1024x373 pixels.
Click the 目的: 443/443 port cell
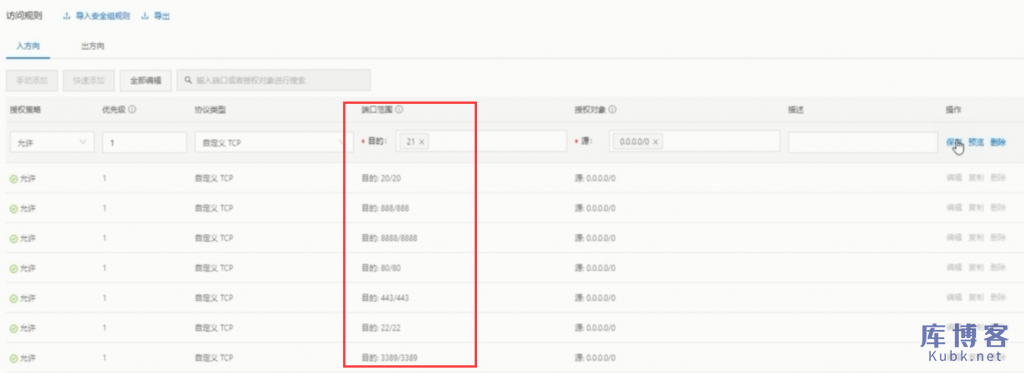[x=385, y=298]
